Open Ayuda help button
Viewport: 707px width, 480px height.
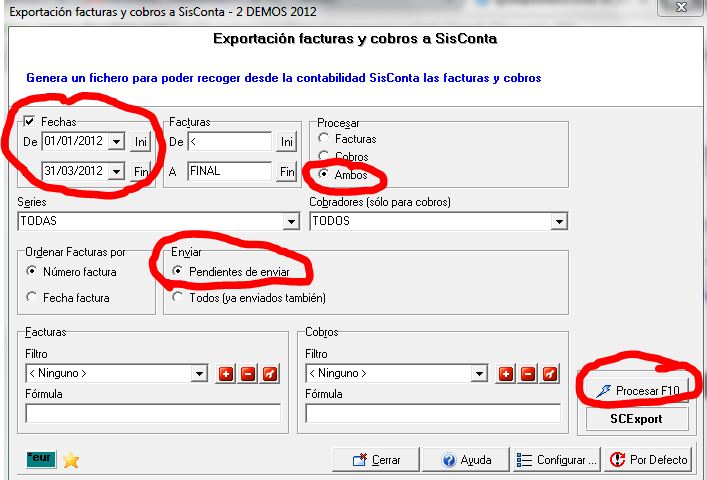click(466, 460)
